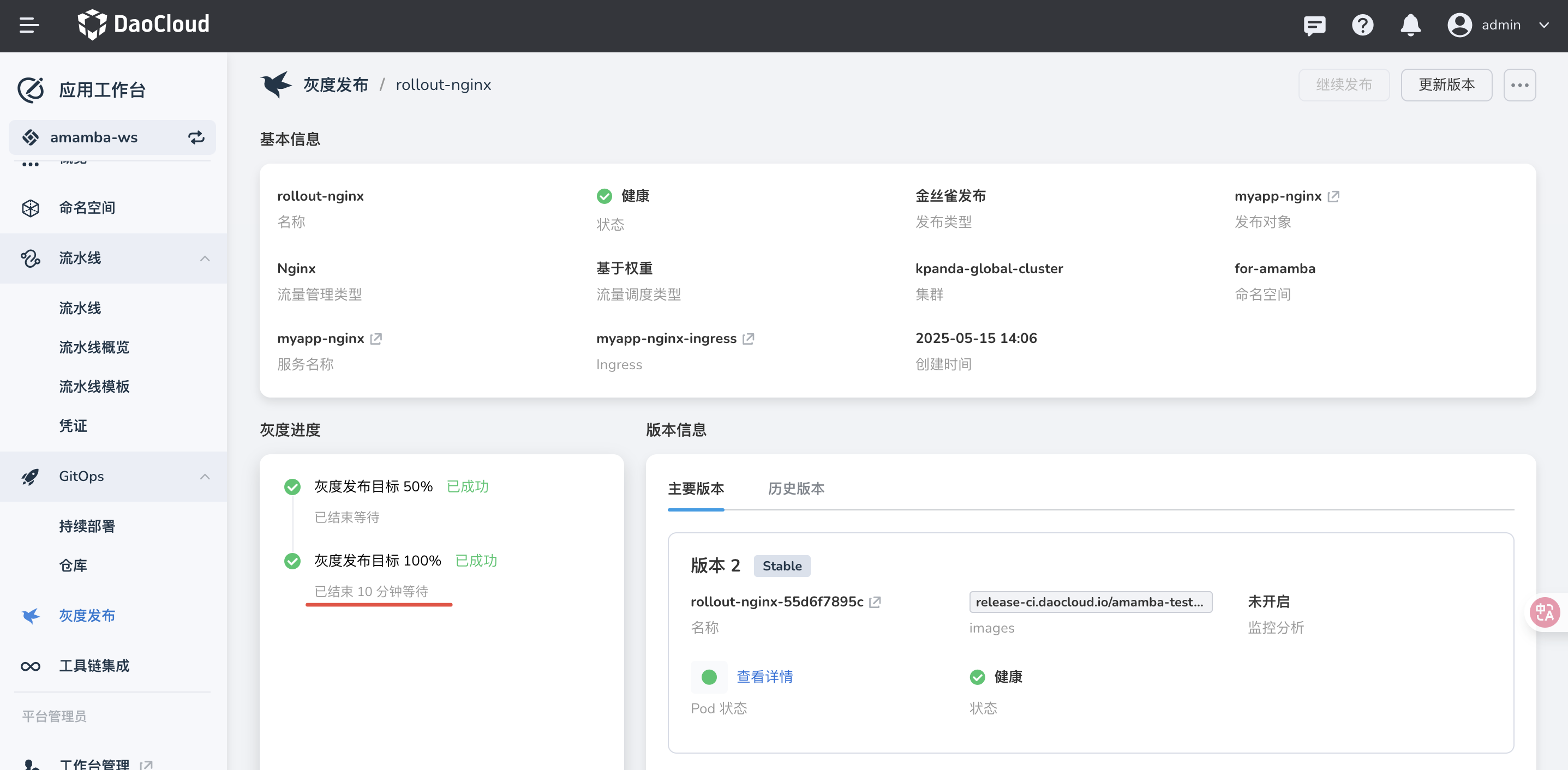Open the messages chat icon
The image size is (1568, 770).
pyautogui.click(x=1314, y=26)
